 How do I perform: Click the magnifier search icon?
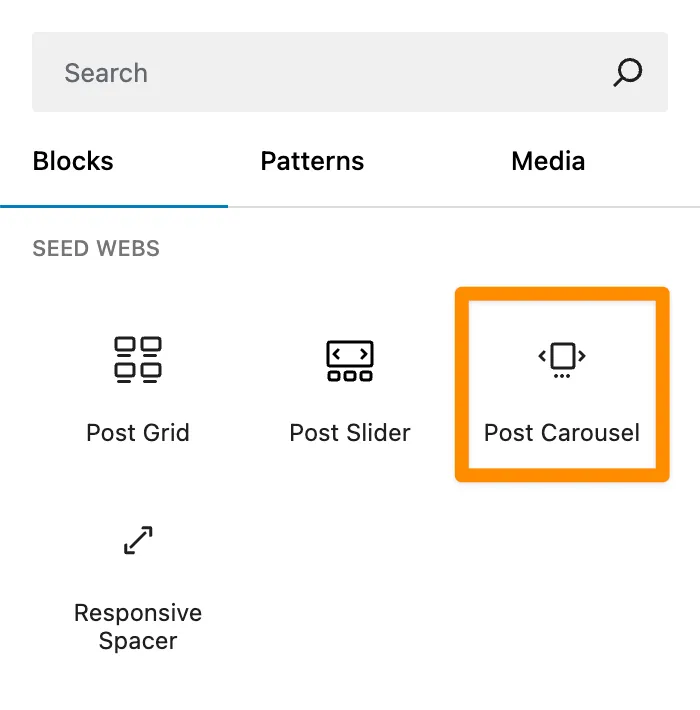click(627, 72)
